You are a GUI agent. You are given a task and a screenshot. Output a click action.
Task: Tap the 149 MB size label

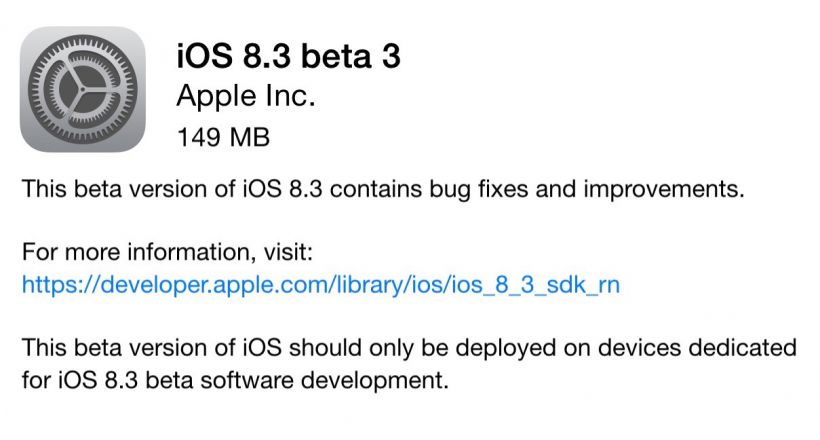click(223, 138)
